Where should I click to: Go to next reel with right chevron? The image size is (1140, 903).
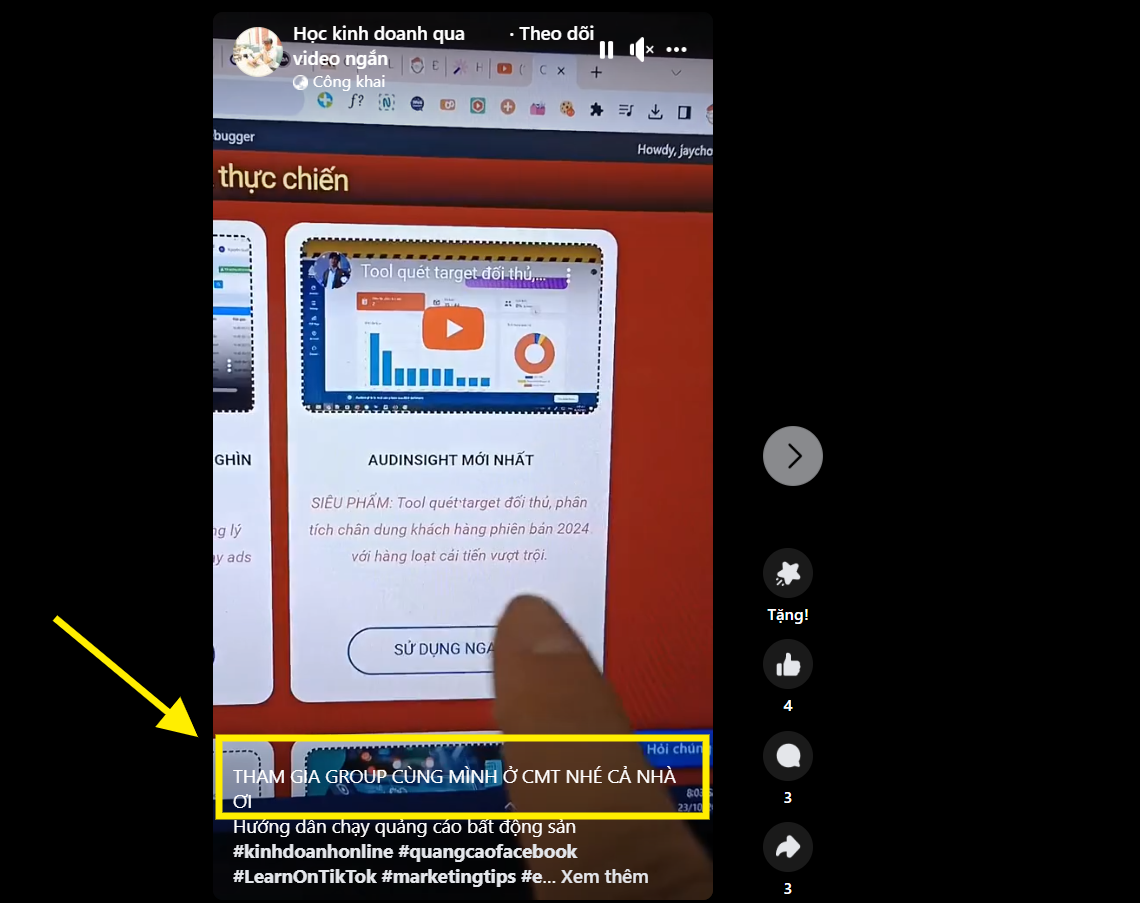click(x=792, y=456)
